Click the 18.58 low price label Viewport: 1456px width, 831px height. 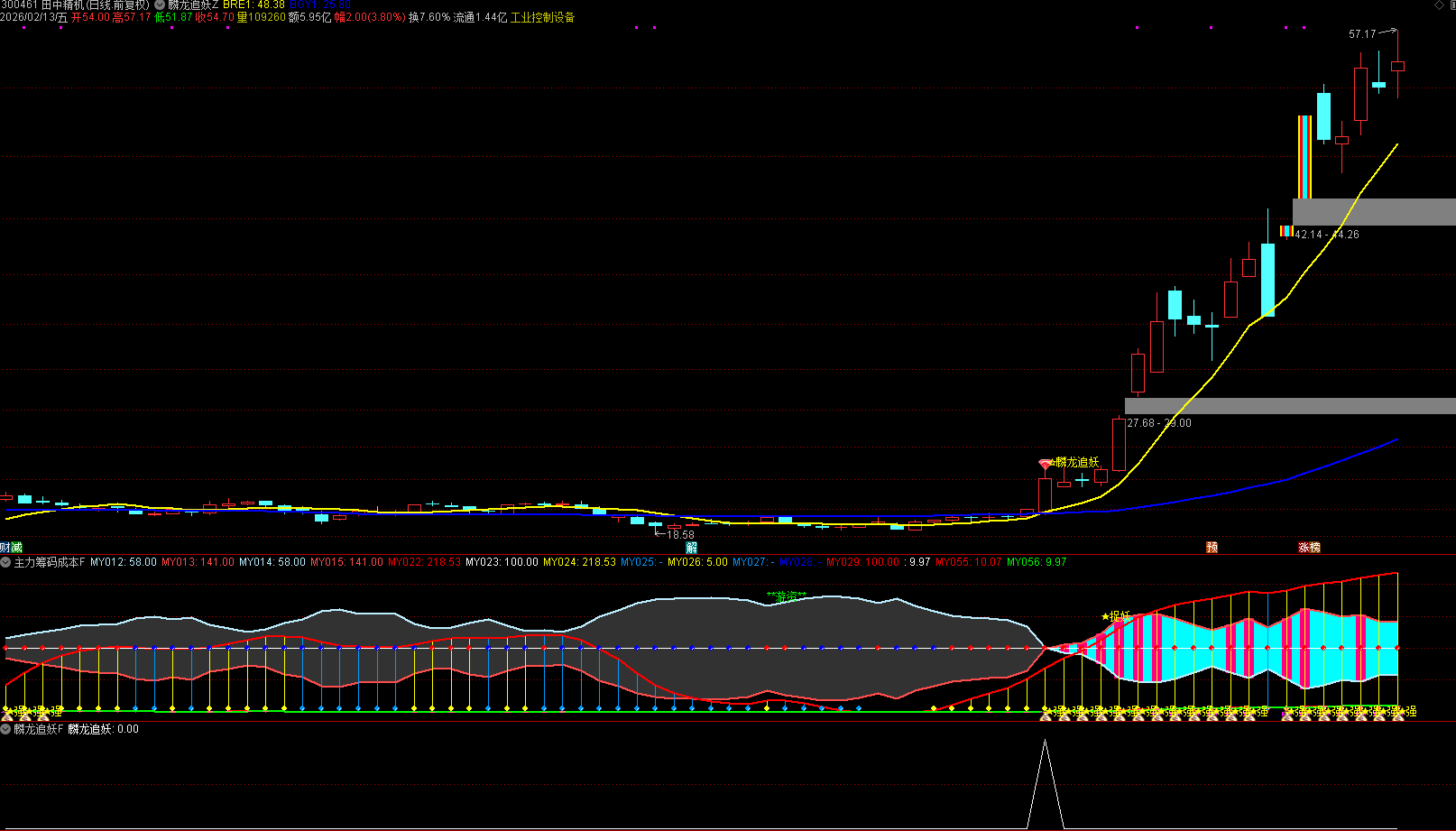pyautogui.click(x=680, y=535)
